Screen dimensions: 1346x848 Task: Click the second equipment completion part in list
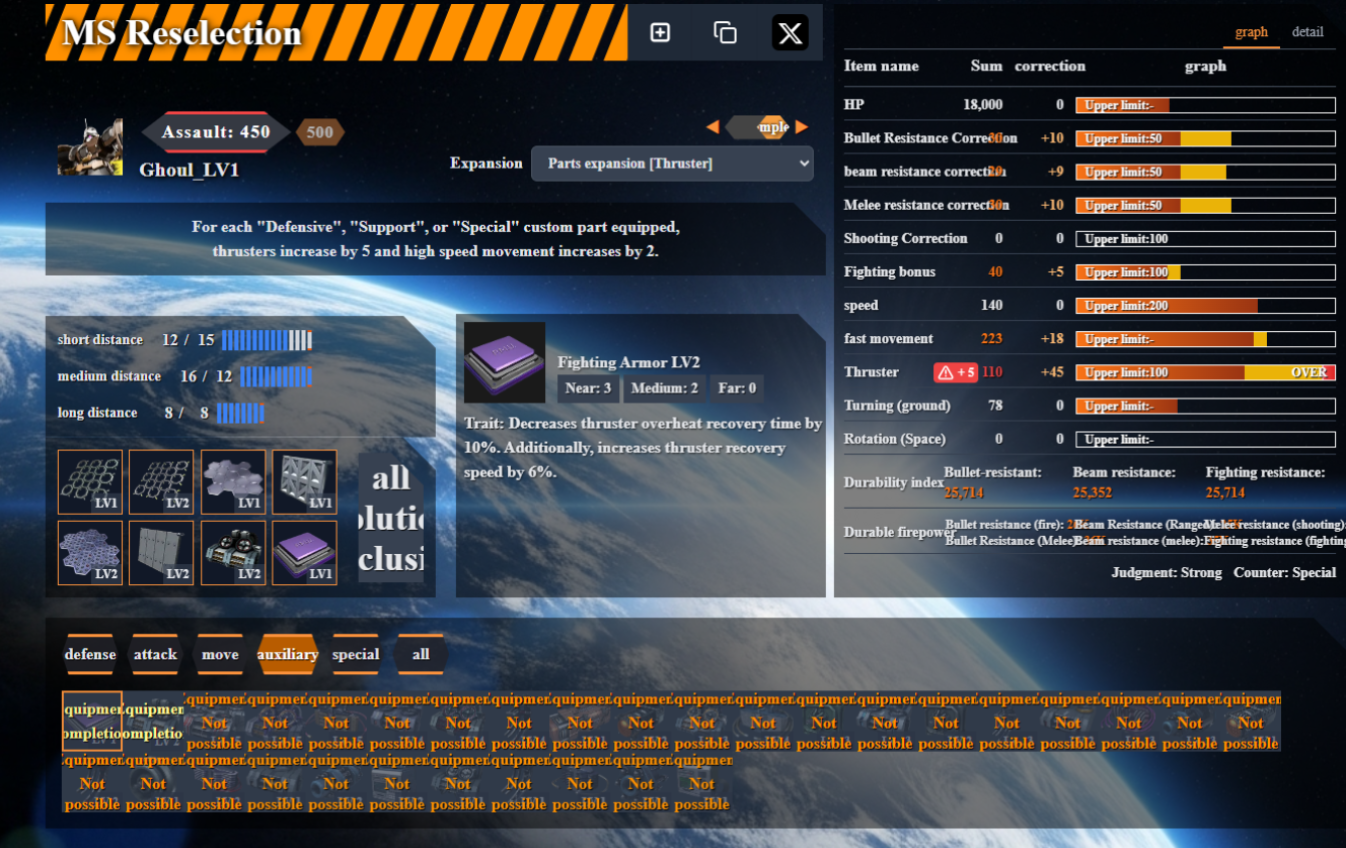pos(153,721)
